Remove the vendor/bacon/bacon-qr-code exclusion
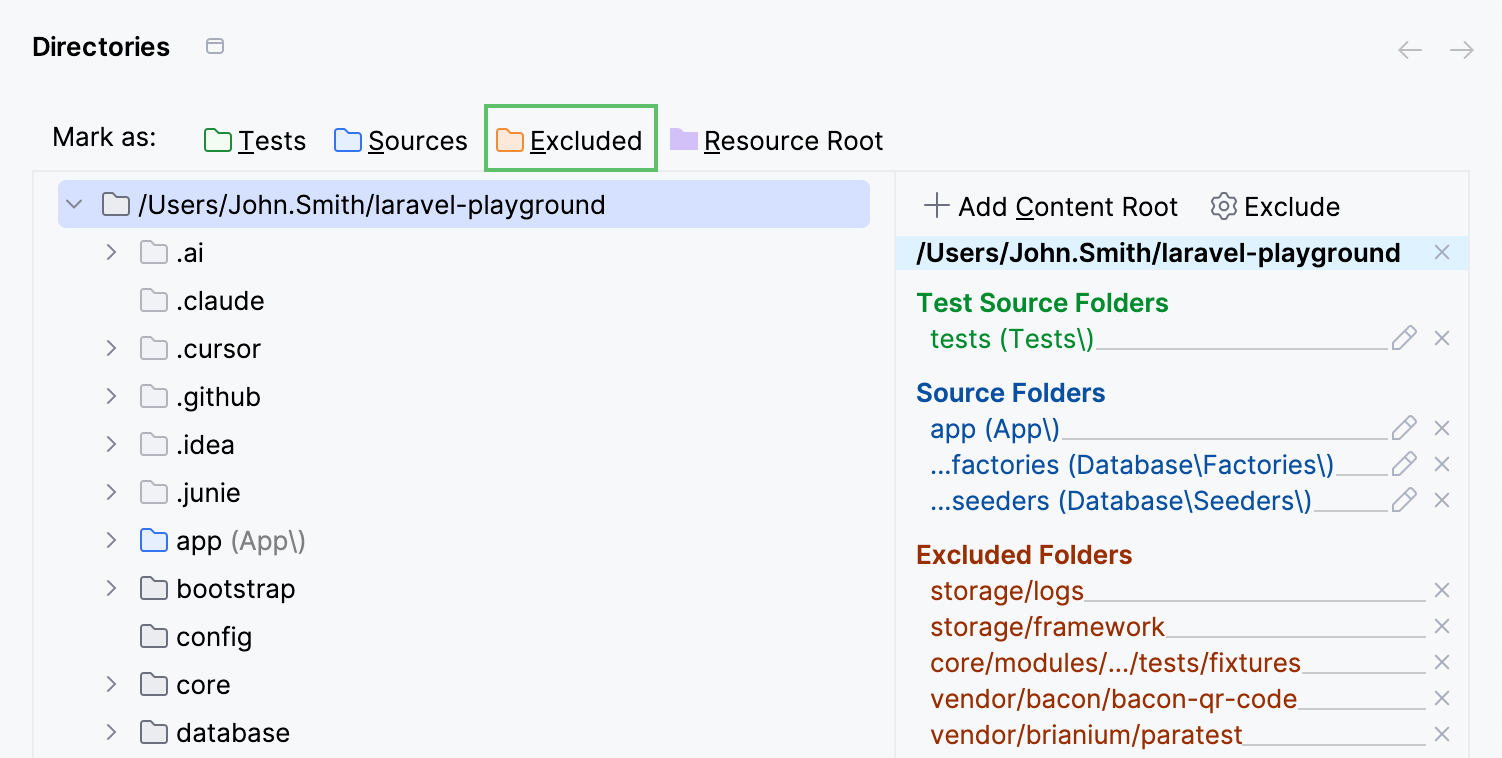Image resolution: width=1502 pixels, height=758 pixels. pyautogui.click(x=1442, y=698)
